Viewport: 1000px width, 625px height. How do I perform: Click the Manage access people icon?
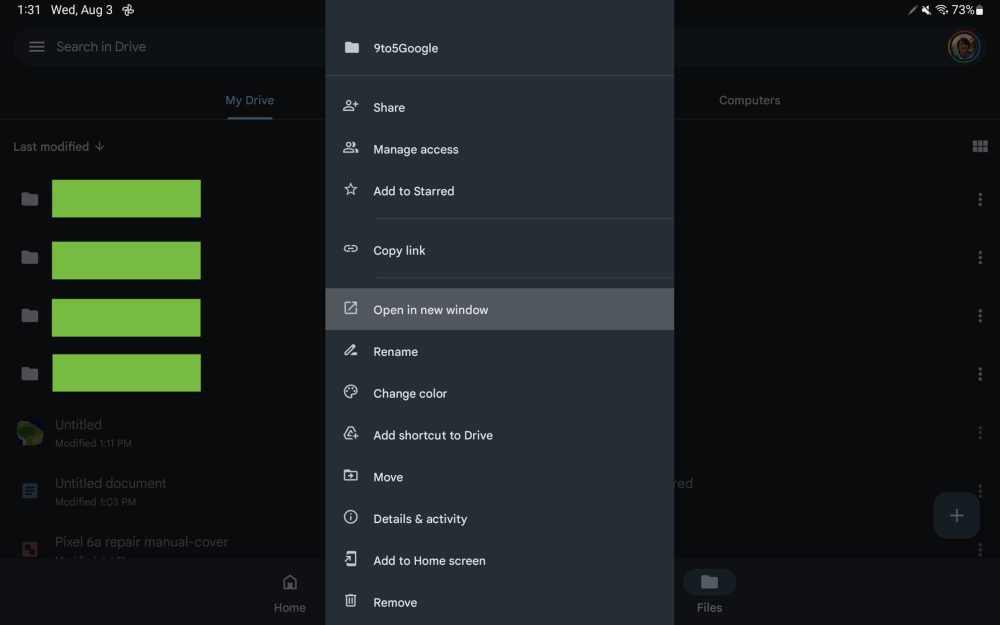351,148
